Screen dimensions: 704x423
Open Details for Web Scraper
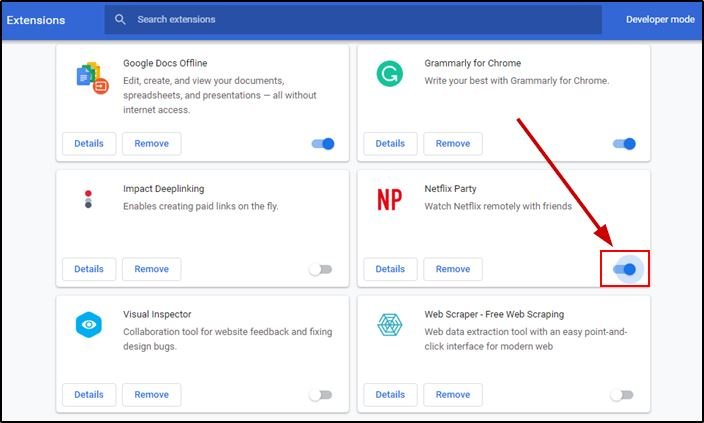point(390,395)
